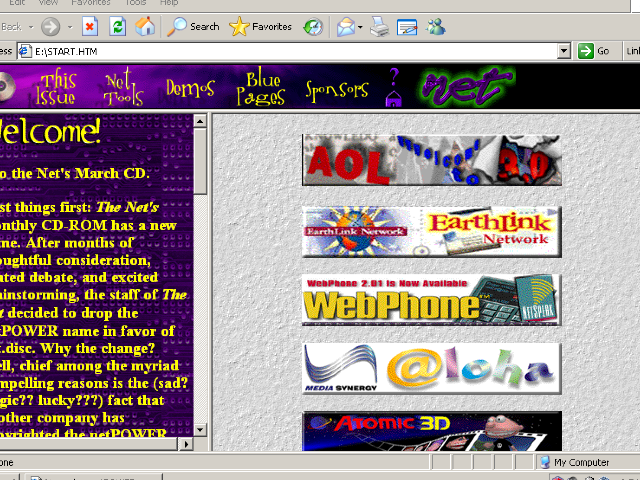Open the Sponsors navigation link

337,91
